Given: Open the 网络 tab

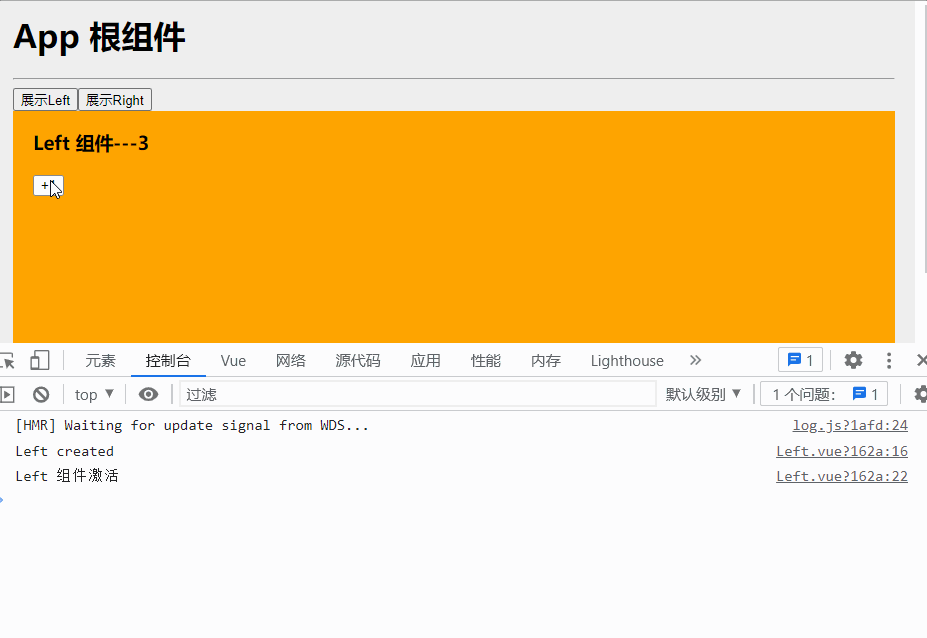Looking at the screenshot, I should coord(290,361).
